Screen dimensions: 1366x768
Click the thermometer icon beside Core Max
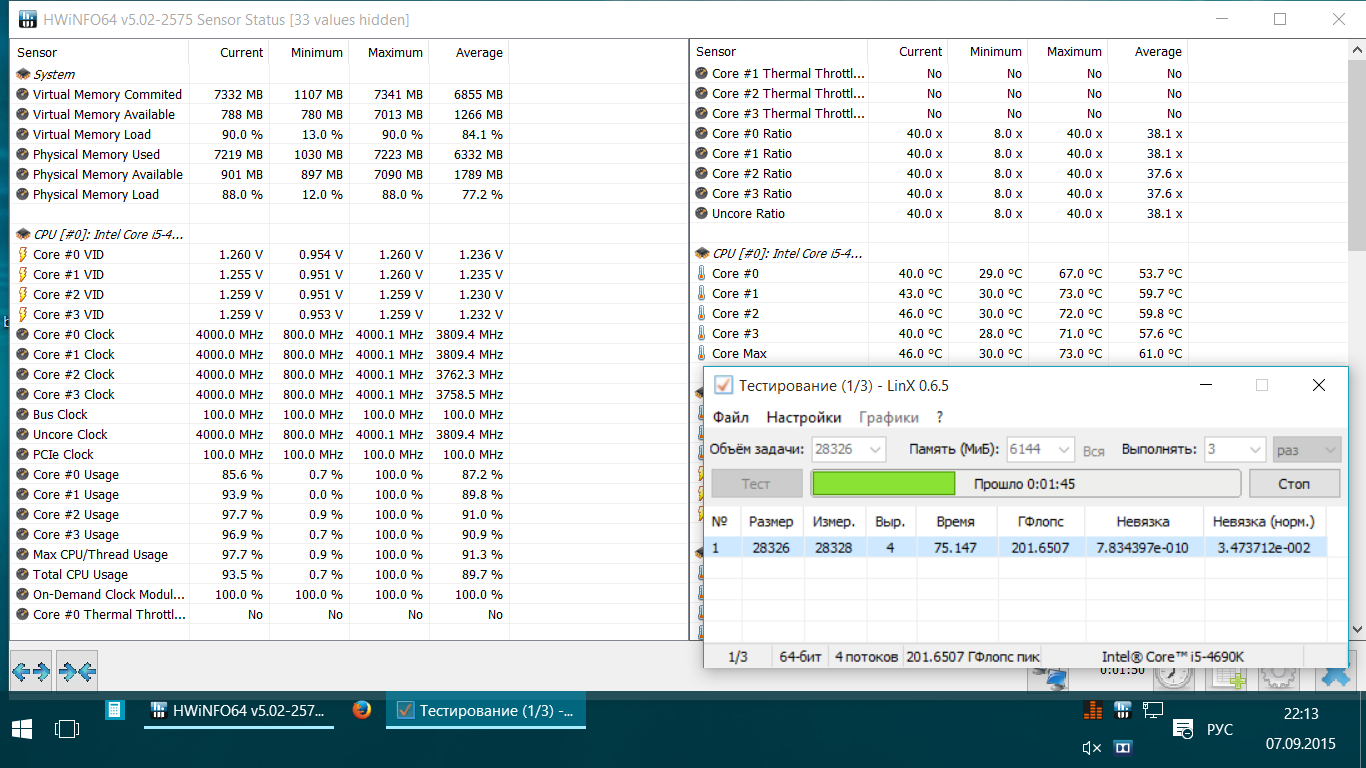[702, 353]
